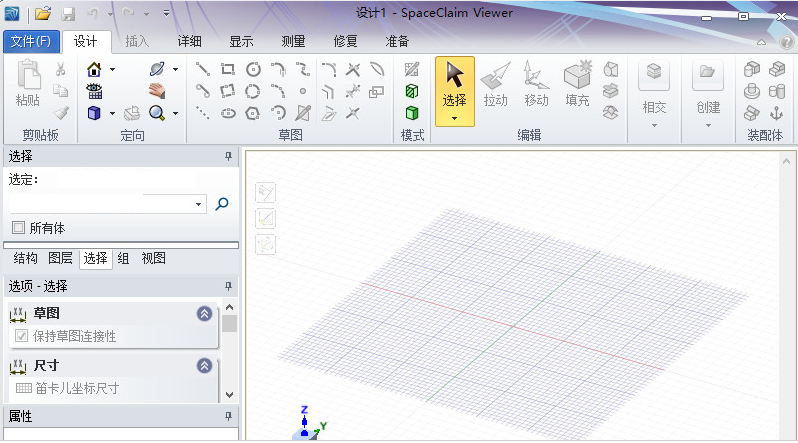Click the selection search magnifier icon
The height and width of the screenshot is (443, 798).
(x=222, y=204)
